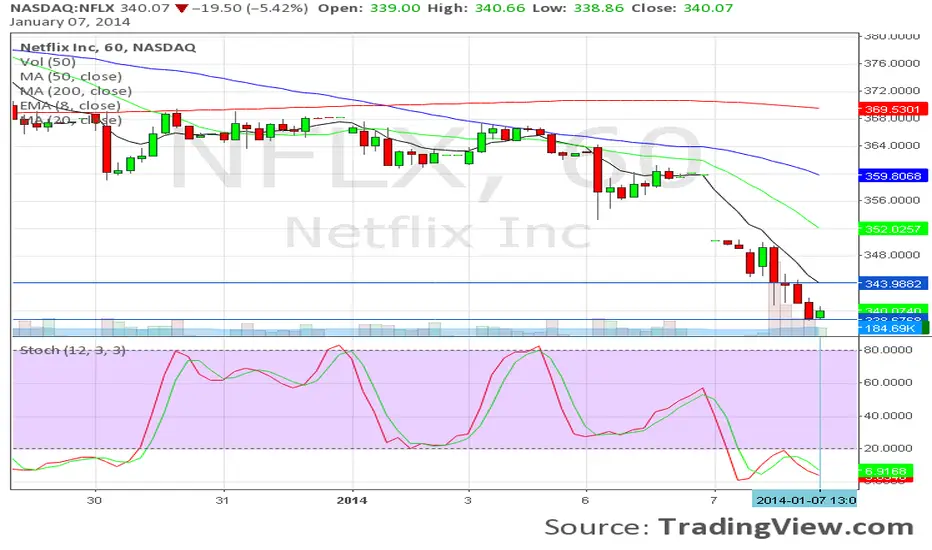Screen dimensions: 932x550
Task: Click the date axis label 30
Action: coord(95,500)
